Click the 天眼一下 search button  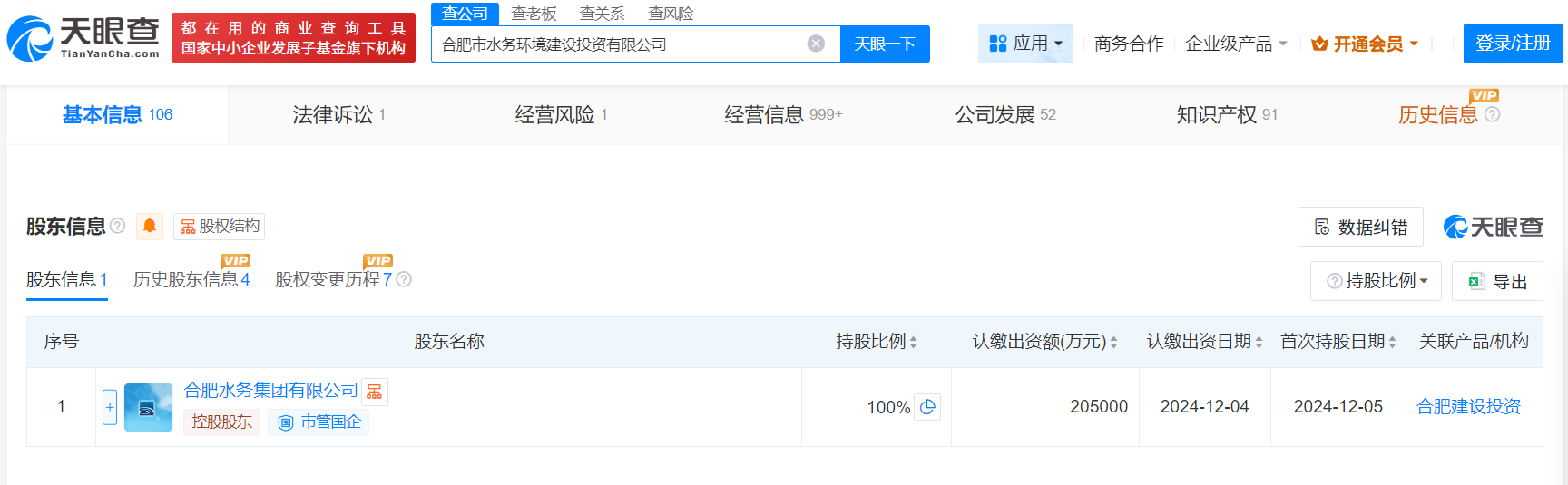pos(885,44)
